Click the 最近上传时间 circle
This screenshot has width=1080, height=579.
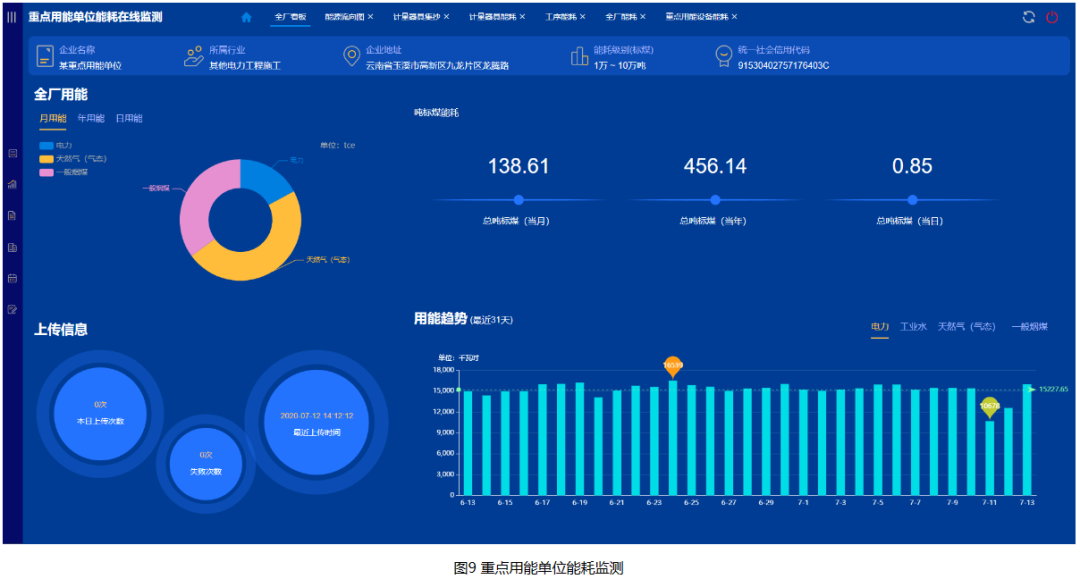pyautogui.click(x=317, y=423)
